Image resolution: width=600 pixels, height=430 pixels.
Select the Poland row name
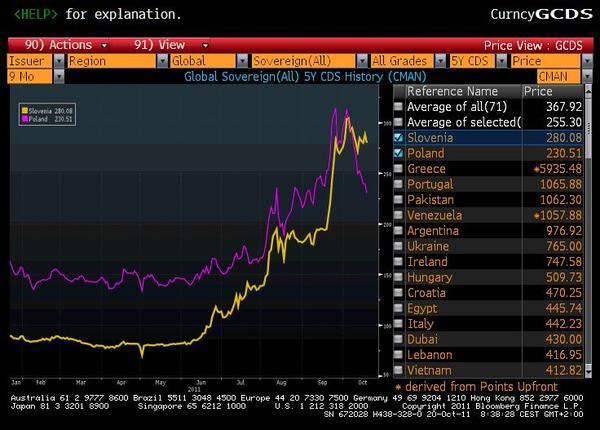426,153
